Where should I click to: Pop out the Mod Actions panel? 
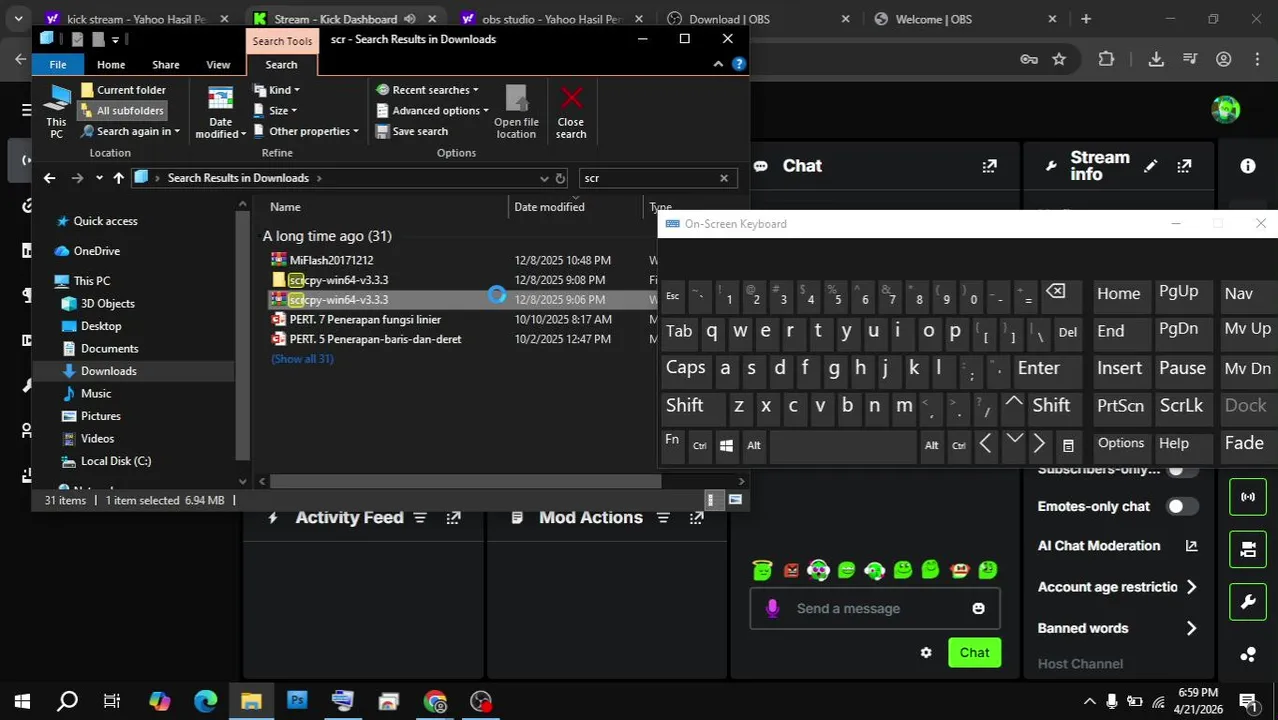pos(696,517)
